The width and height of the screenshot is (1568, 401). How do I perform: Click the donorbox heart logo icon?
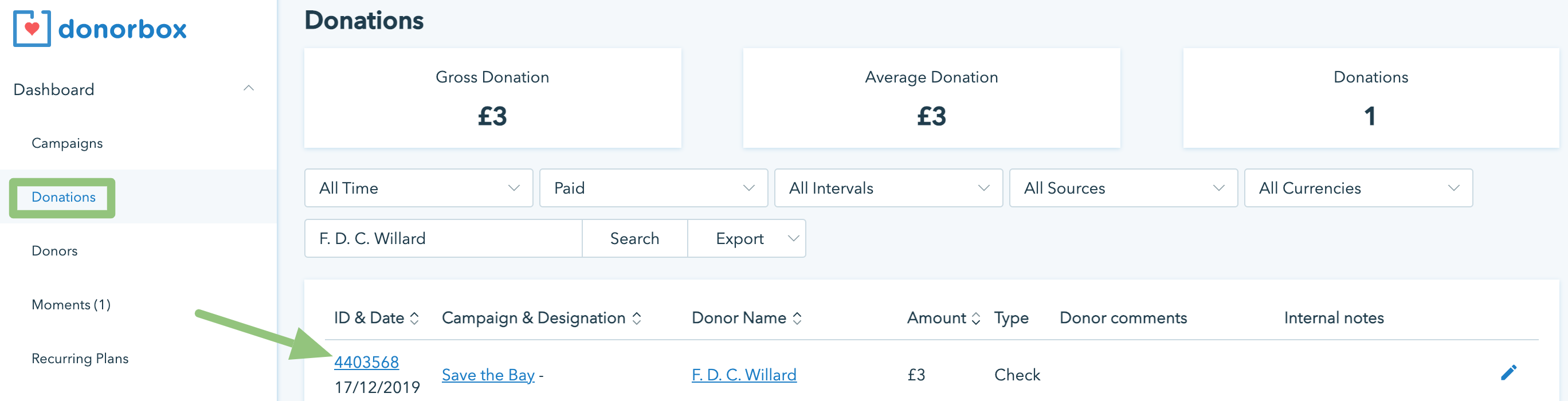[x=32, y=29]
